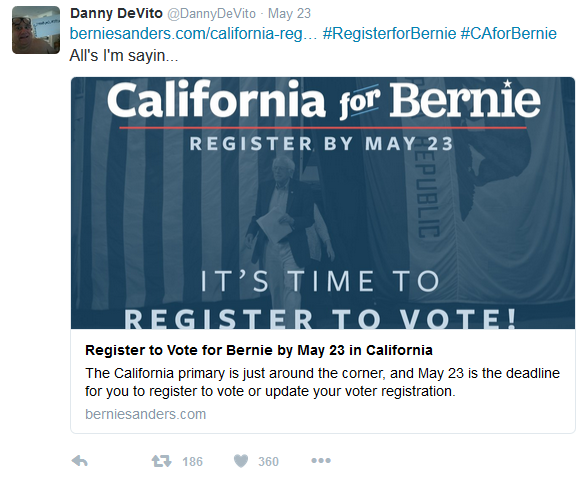Open the May 23 tweet timestamp
Viewport: 587px width, 482px height.
(x=289, y=14)
